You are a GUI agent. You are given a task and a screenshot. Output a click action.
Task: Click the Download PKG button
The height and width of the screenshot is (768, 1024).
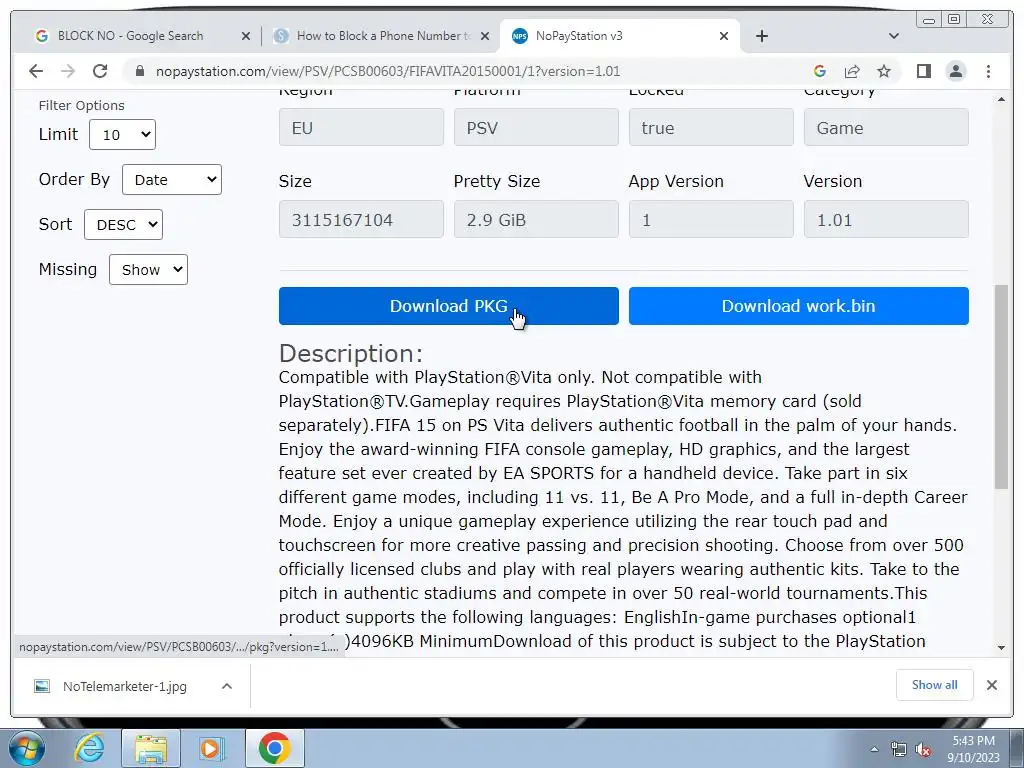point(449,306)
